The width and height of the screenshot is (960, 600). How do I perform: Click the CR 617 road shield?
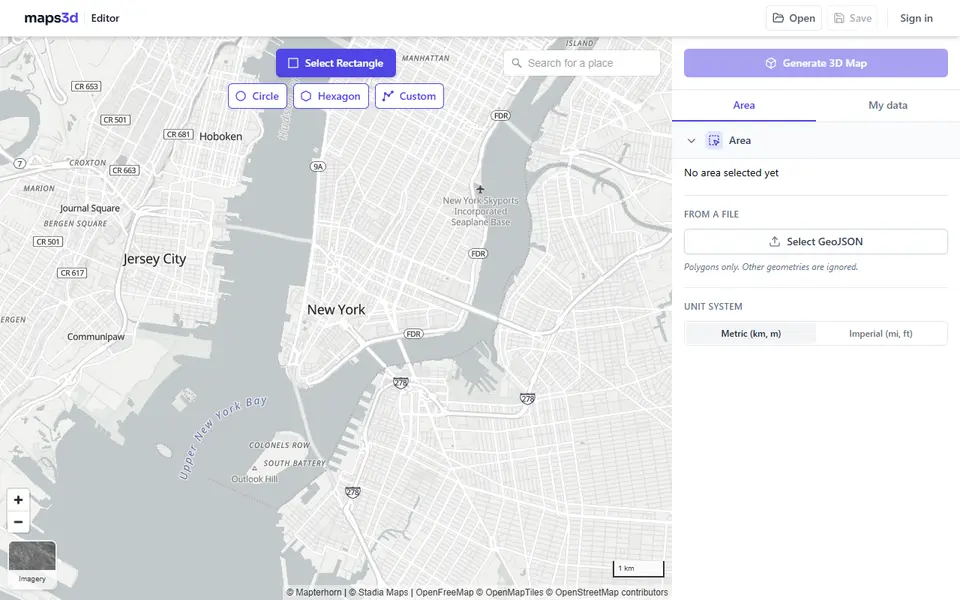[x=72, y=273]
